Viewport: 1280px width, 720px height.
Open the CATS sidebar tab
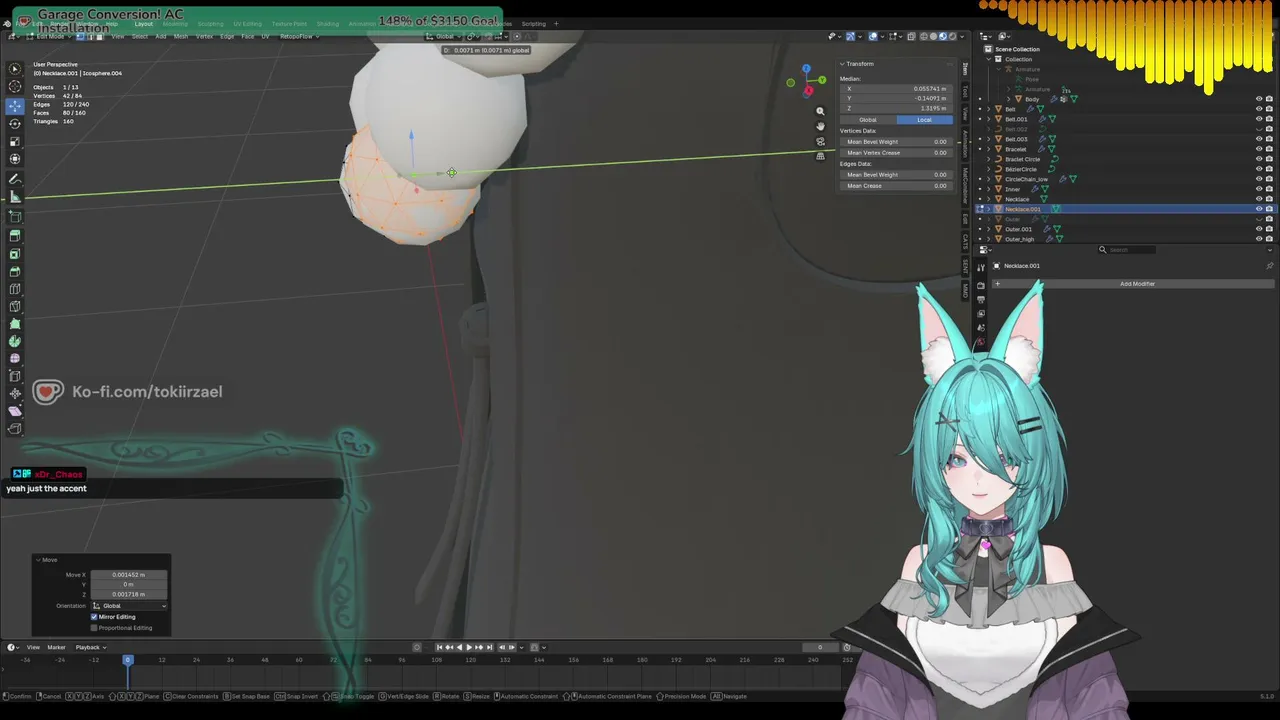pyautogui.click(x=965, y=241)
